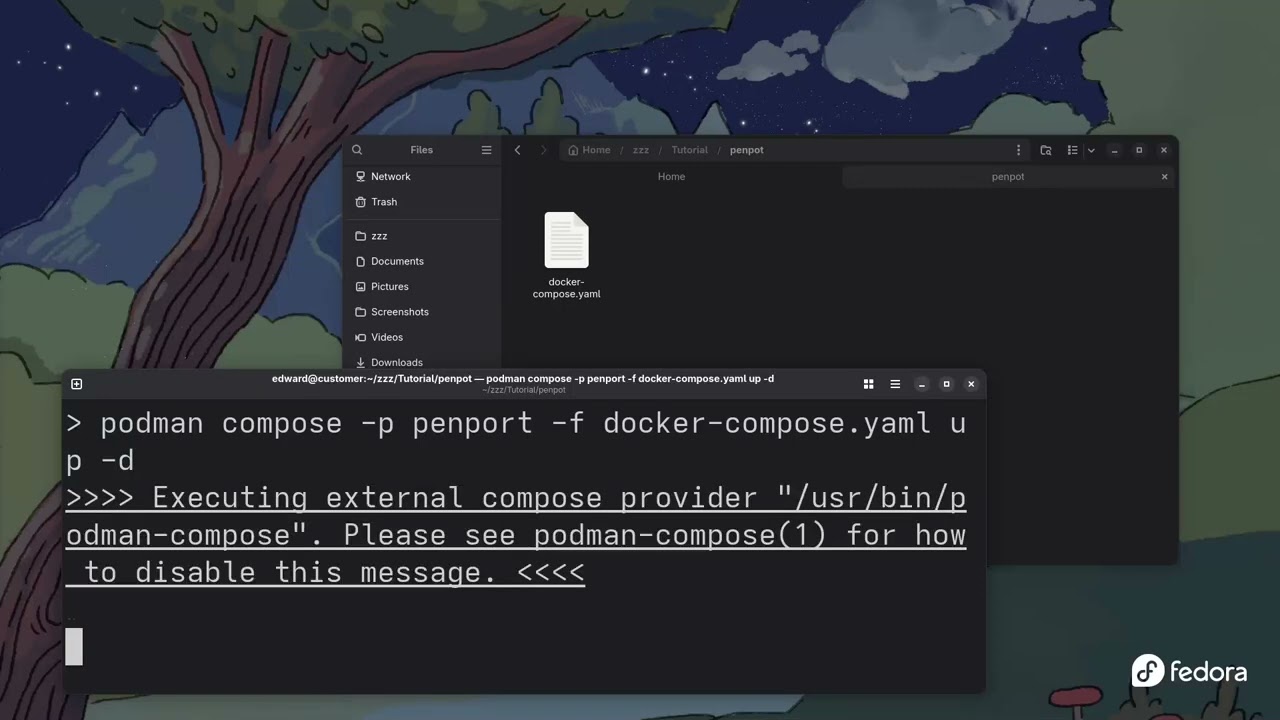Viewport: 1280px width, 720px height.
Task: Close the Files window
Action: (1164, 150)
